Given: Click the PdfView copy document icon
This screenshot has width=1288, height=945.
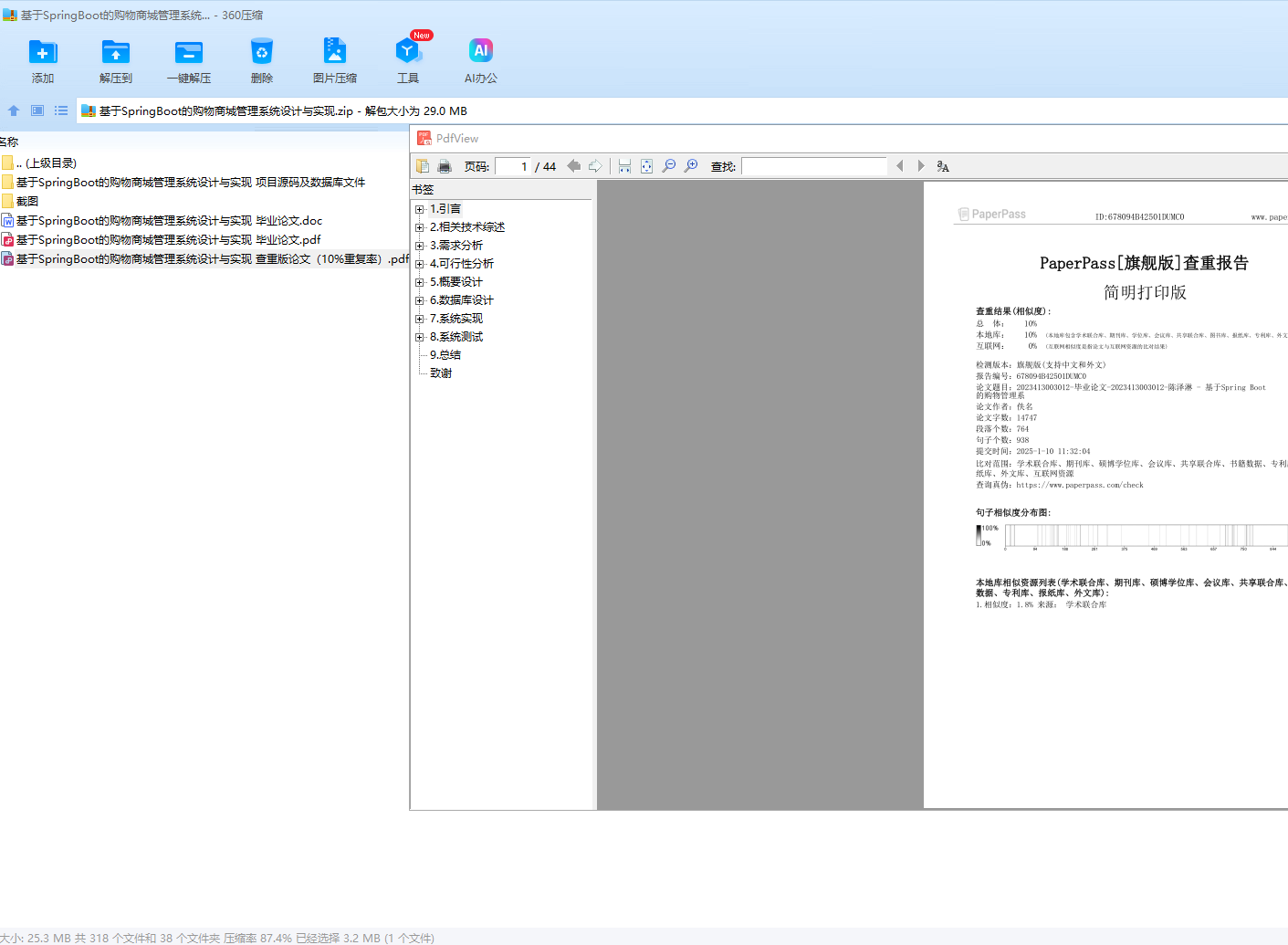Looking at the screenshot, I should point(423,166).
